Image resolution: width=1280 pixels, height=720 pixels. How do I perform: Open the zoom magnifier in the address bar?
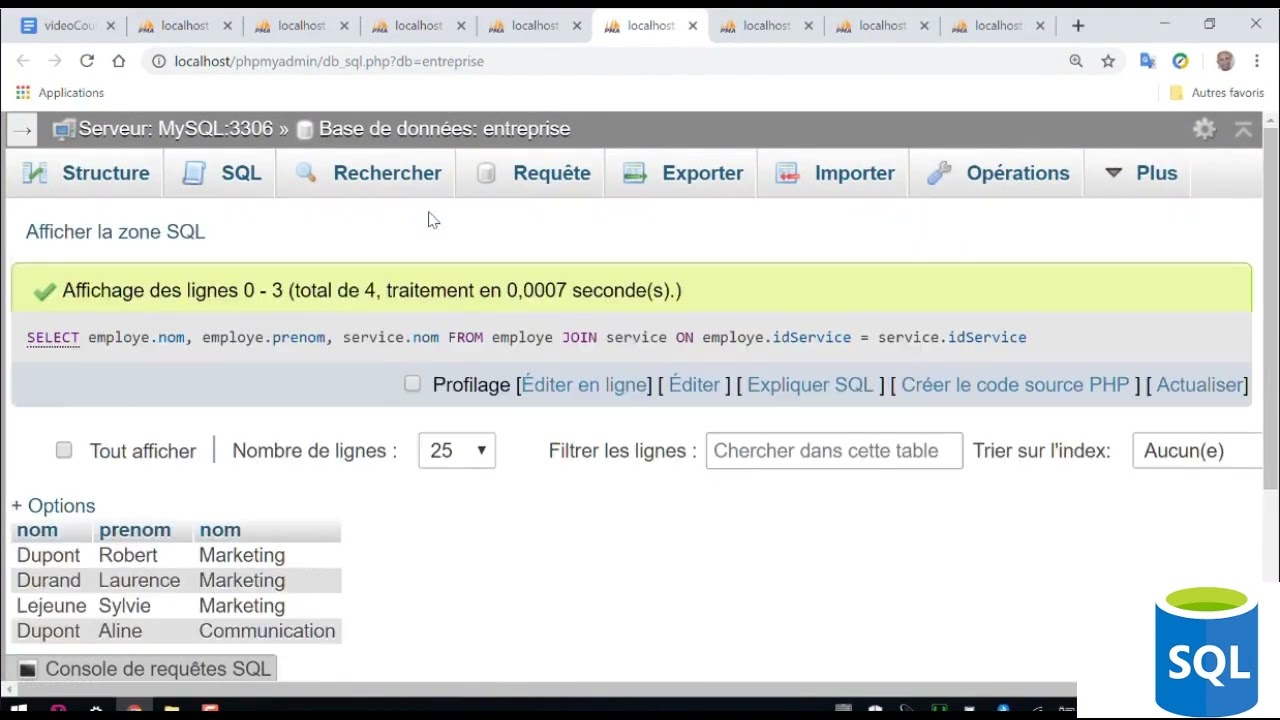[x=1076, y=61]
